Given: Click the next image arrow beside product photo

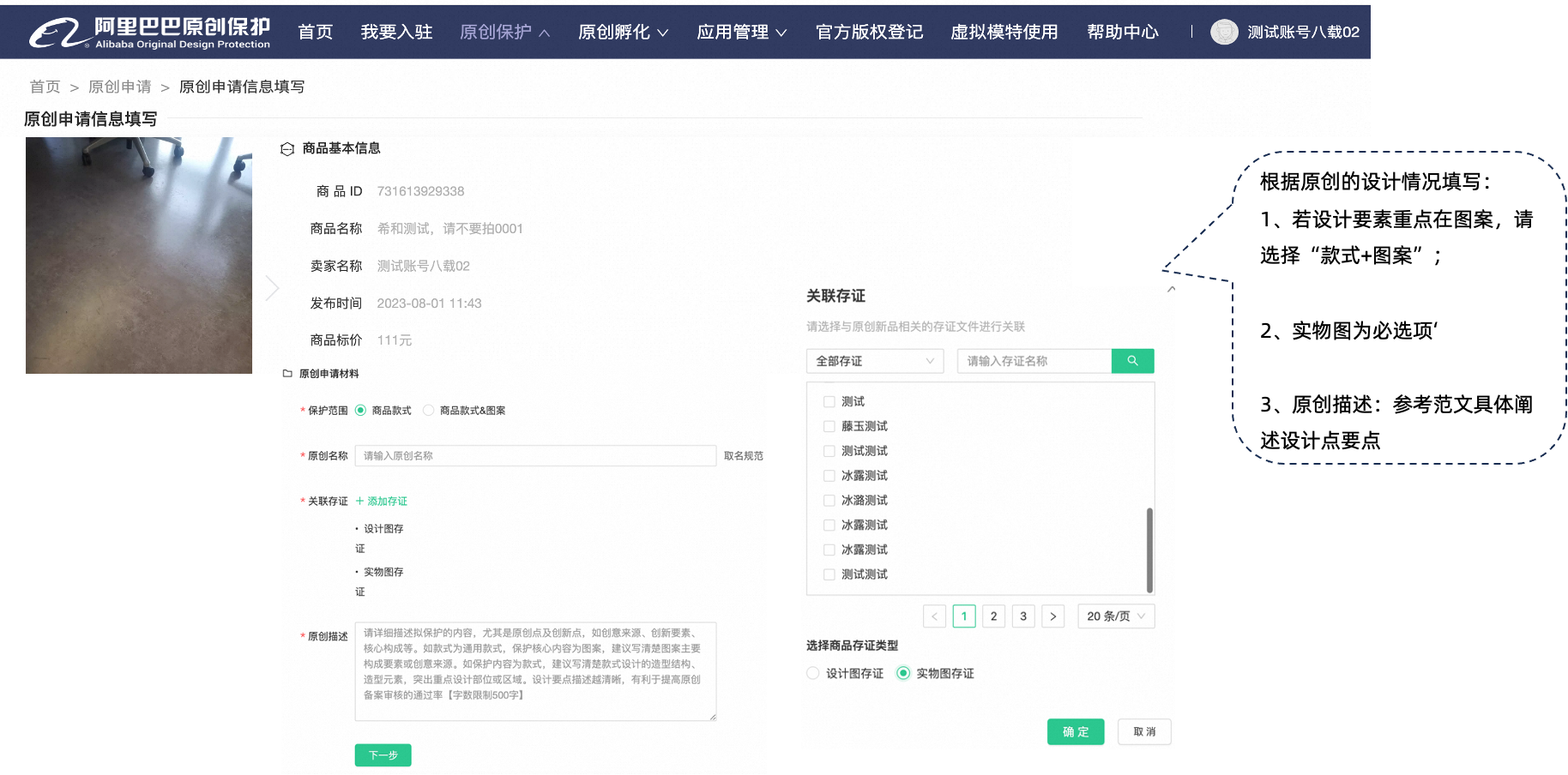Looking at the screenshot, I should click(x=272, y=288).
